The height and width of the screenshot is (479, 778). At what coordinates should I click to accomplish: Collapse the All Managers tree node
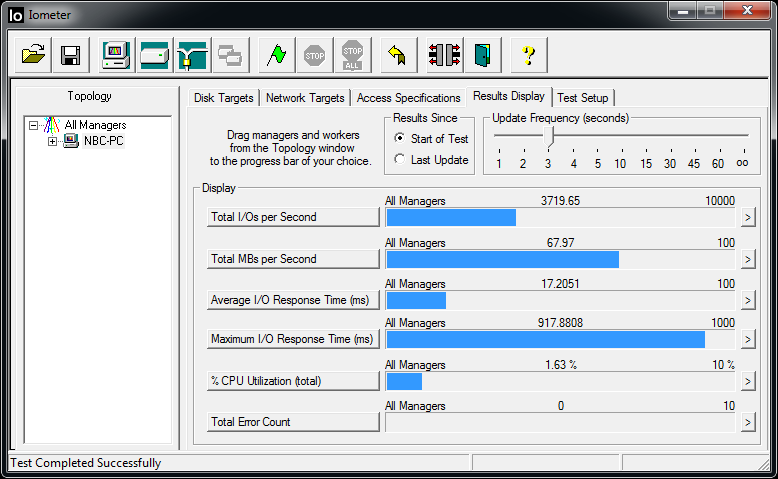click(x=33, y=125)
